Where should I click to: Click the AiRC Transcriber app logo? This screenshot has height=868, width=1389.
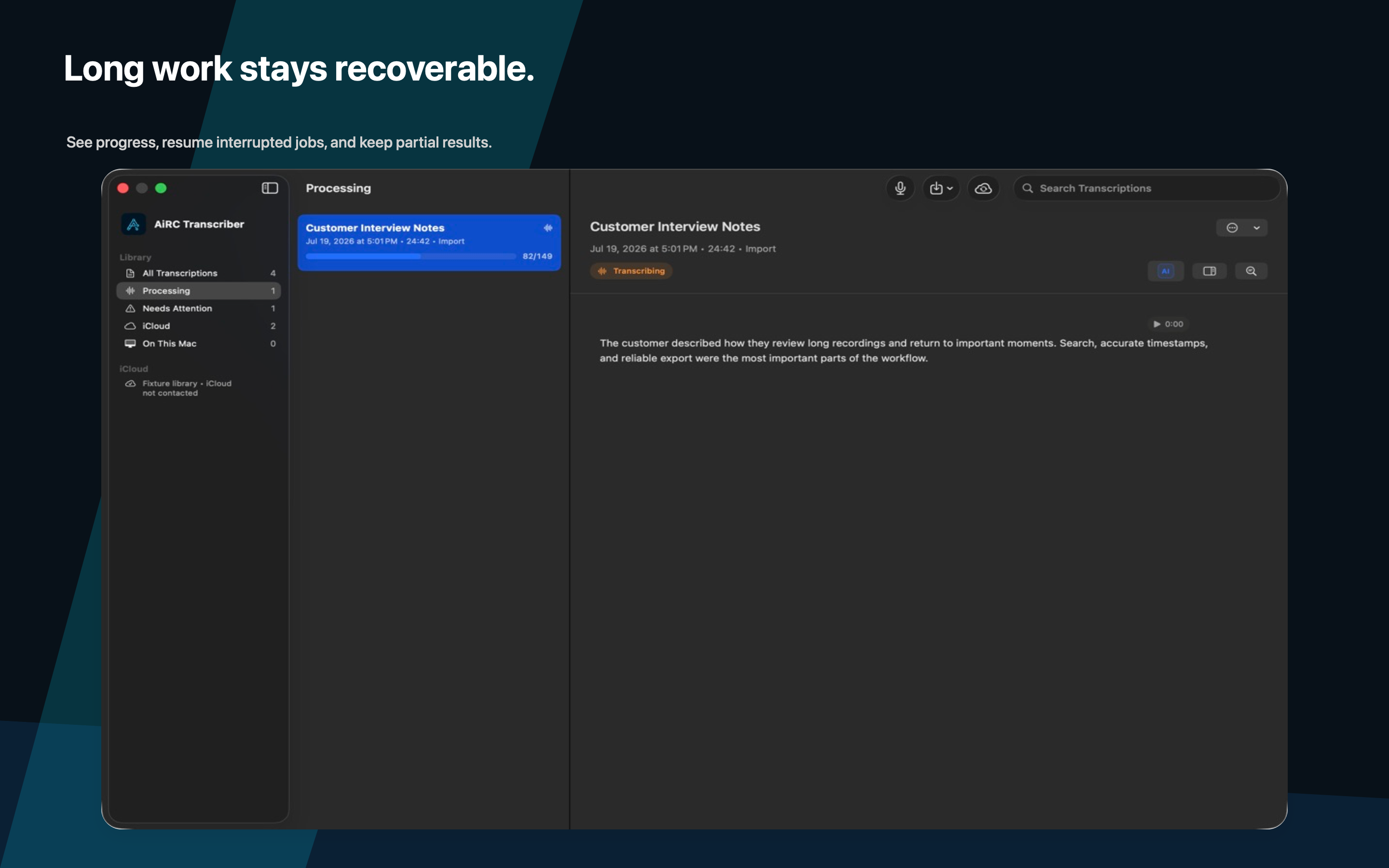(133, 224)
